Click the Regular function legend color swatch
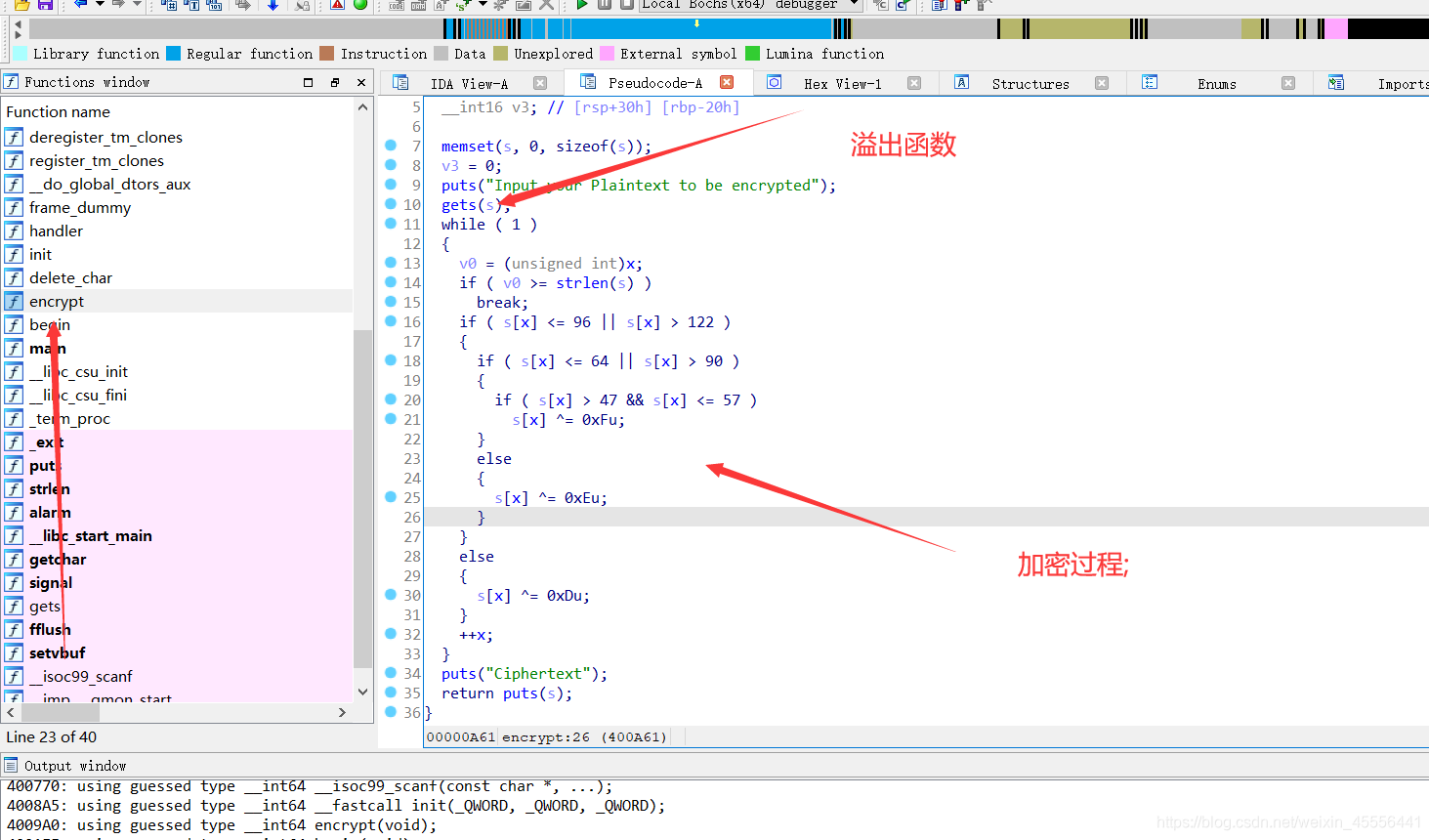1429x840 pixels. point(174,54)
